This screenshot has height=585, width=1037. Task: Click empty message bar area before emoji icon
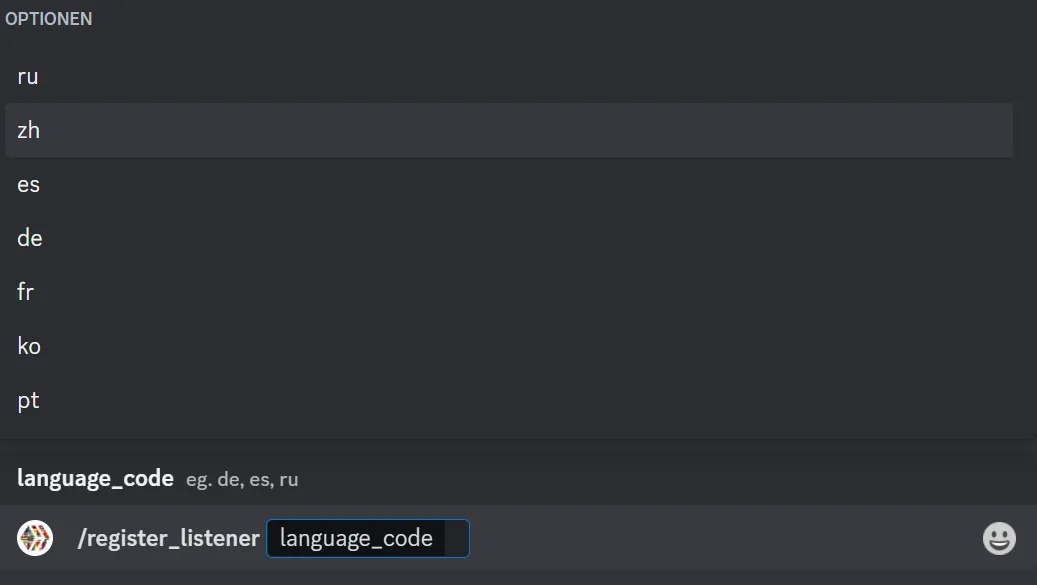[724, 538]
